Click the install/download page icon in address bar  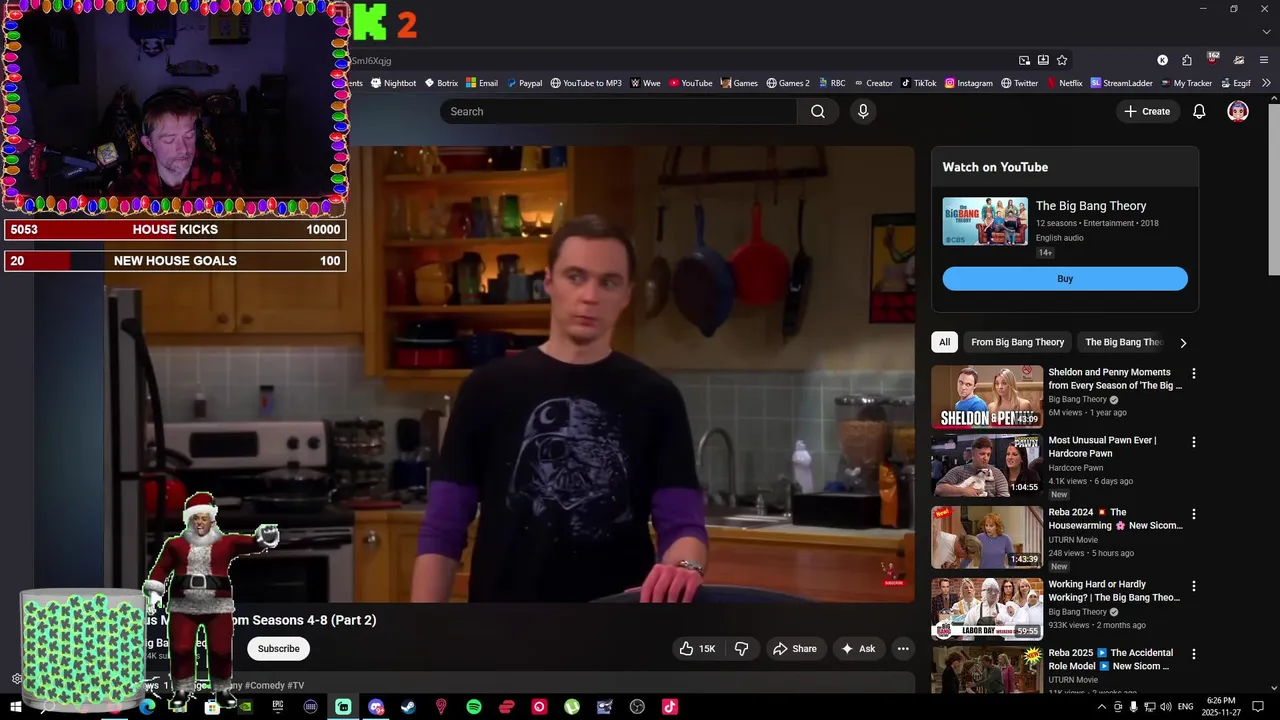click(1043, 60)
